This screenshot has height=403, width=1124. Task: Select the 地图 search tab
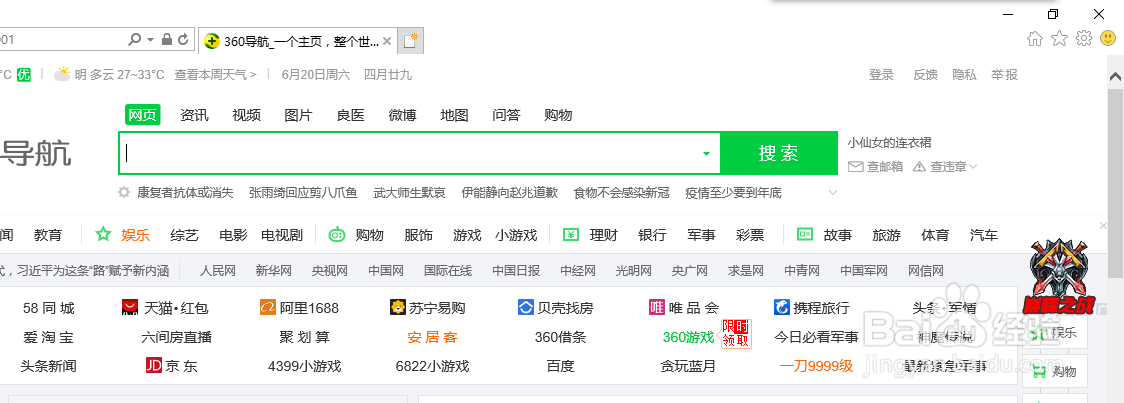pos(454,115)
